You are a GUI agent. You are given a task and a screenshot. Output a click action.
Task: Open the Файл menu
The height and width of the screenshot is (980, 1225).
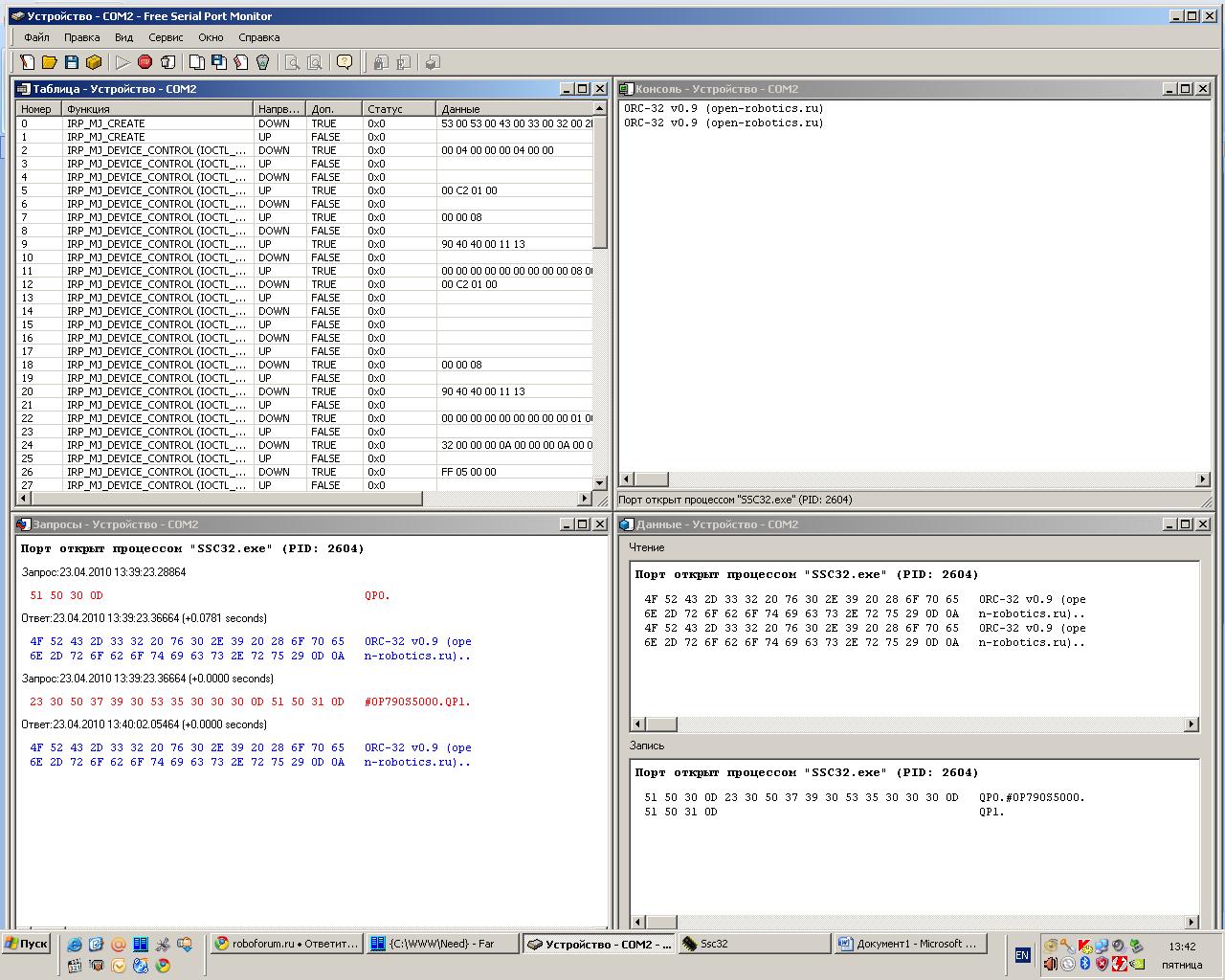(x=36, y=37)
